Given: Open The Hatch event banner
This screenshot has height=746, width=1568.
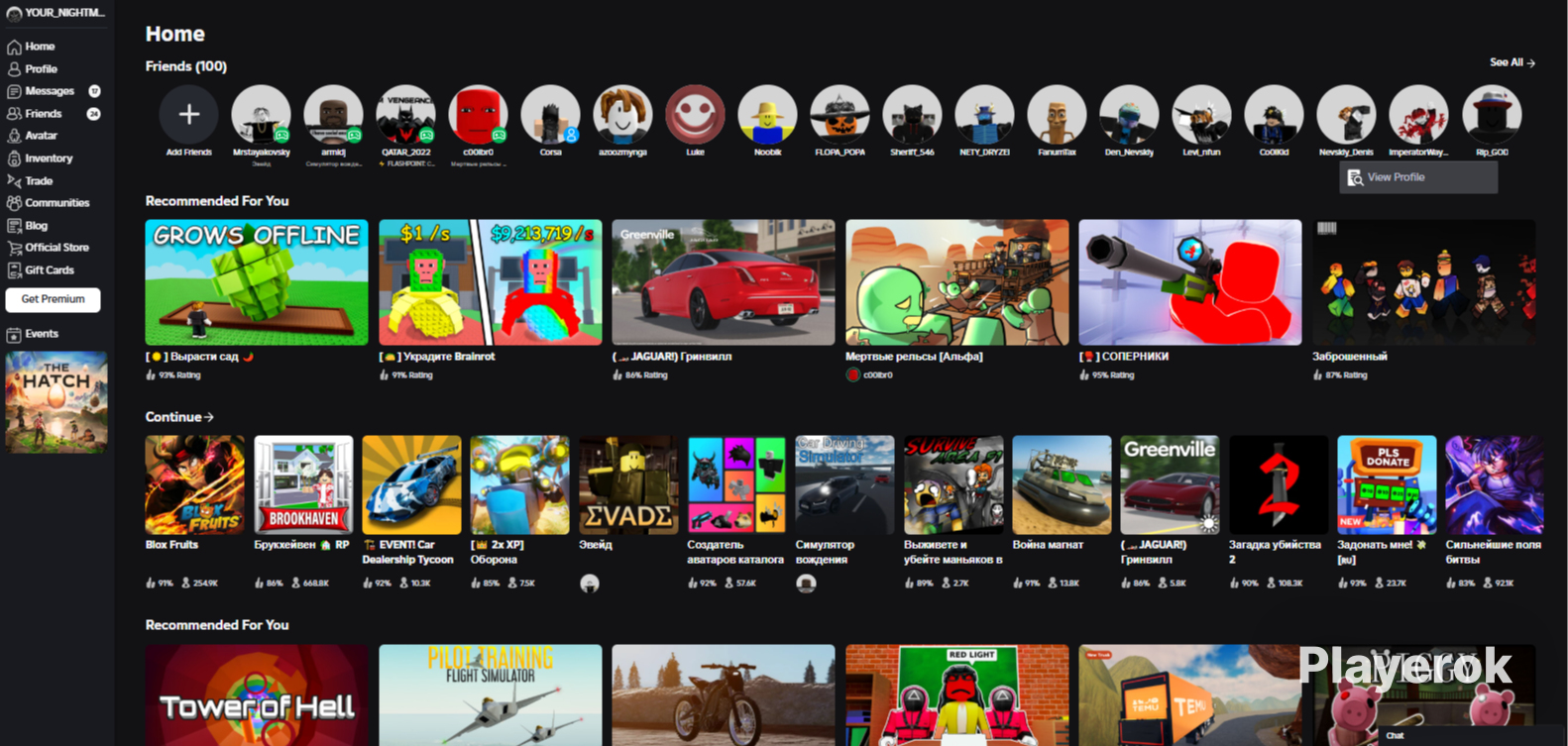Looking at the screenshot, I should click(x=56, y=402).
